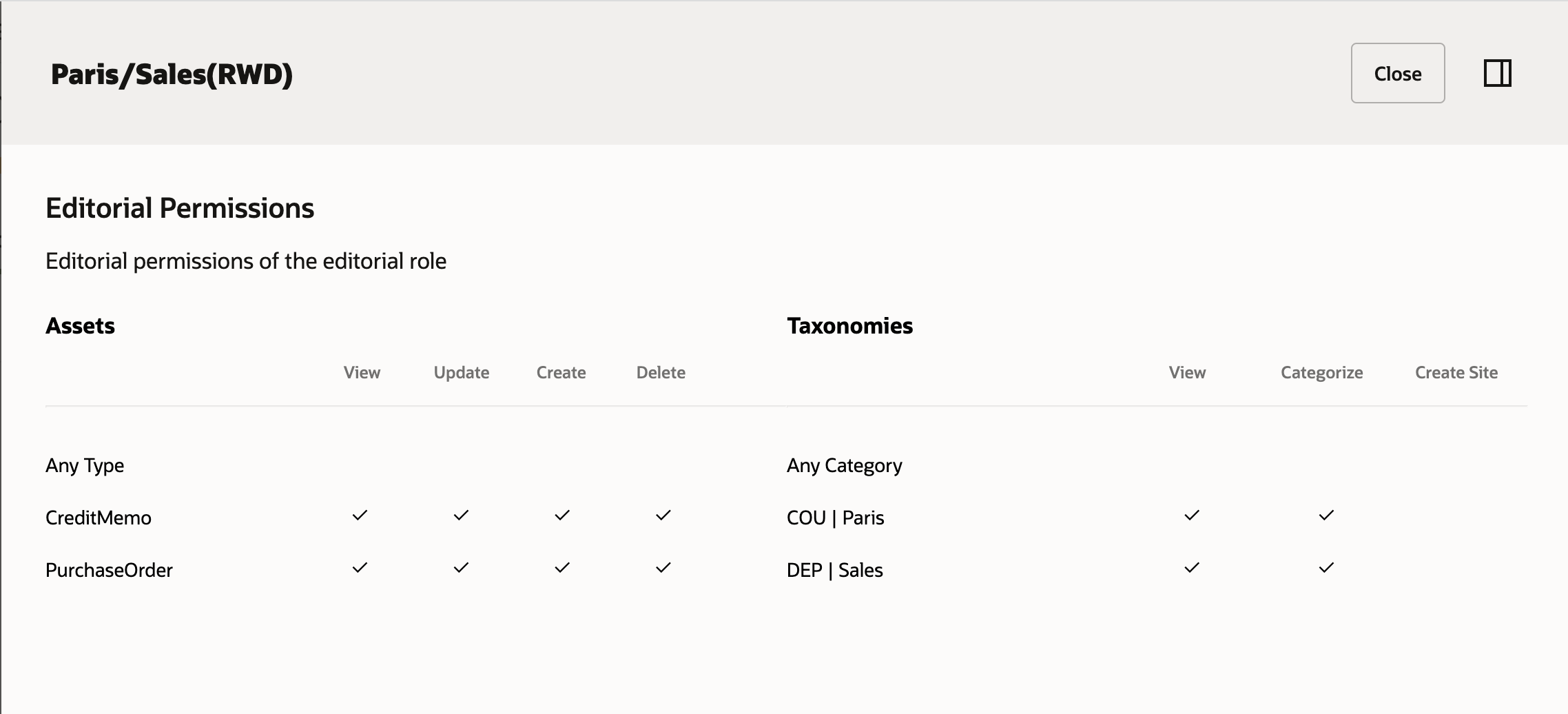Screen dimensions: 1568x714
Task: Click PurchaseOrder Delete checkmark
Action: point(663,568)
